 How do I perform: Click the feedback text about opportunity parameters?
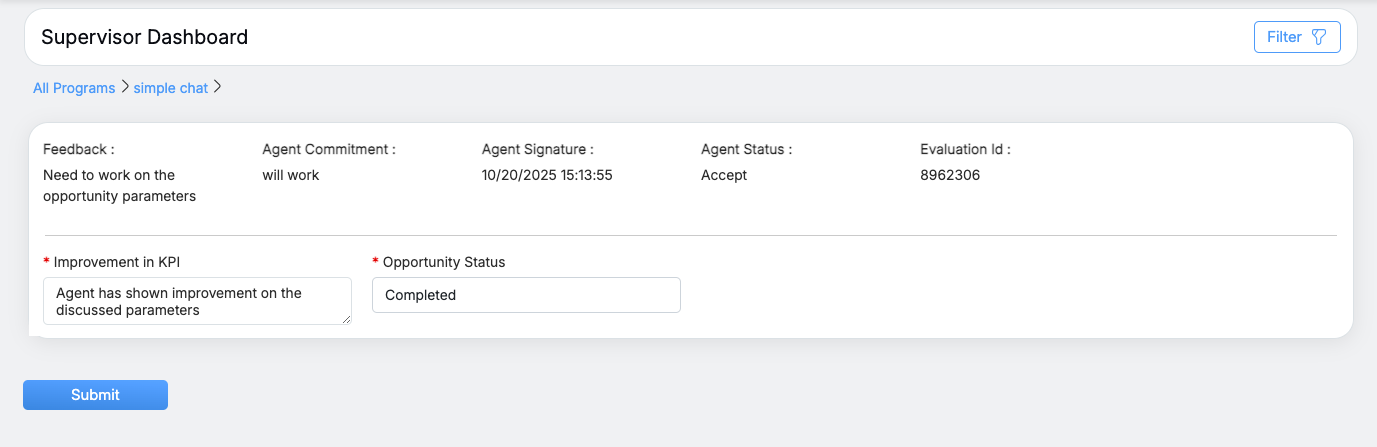point(119,185)
